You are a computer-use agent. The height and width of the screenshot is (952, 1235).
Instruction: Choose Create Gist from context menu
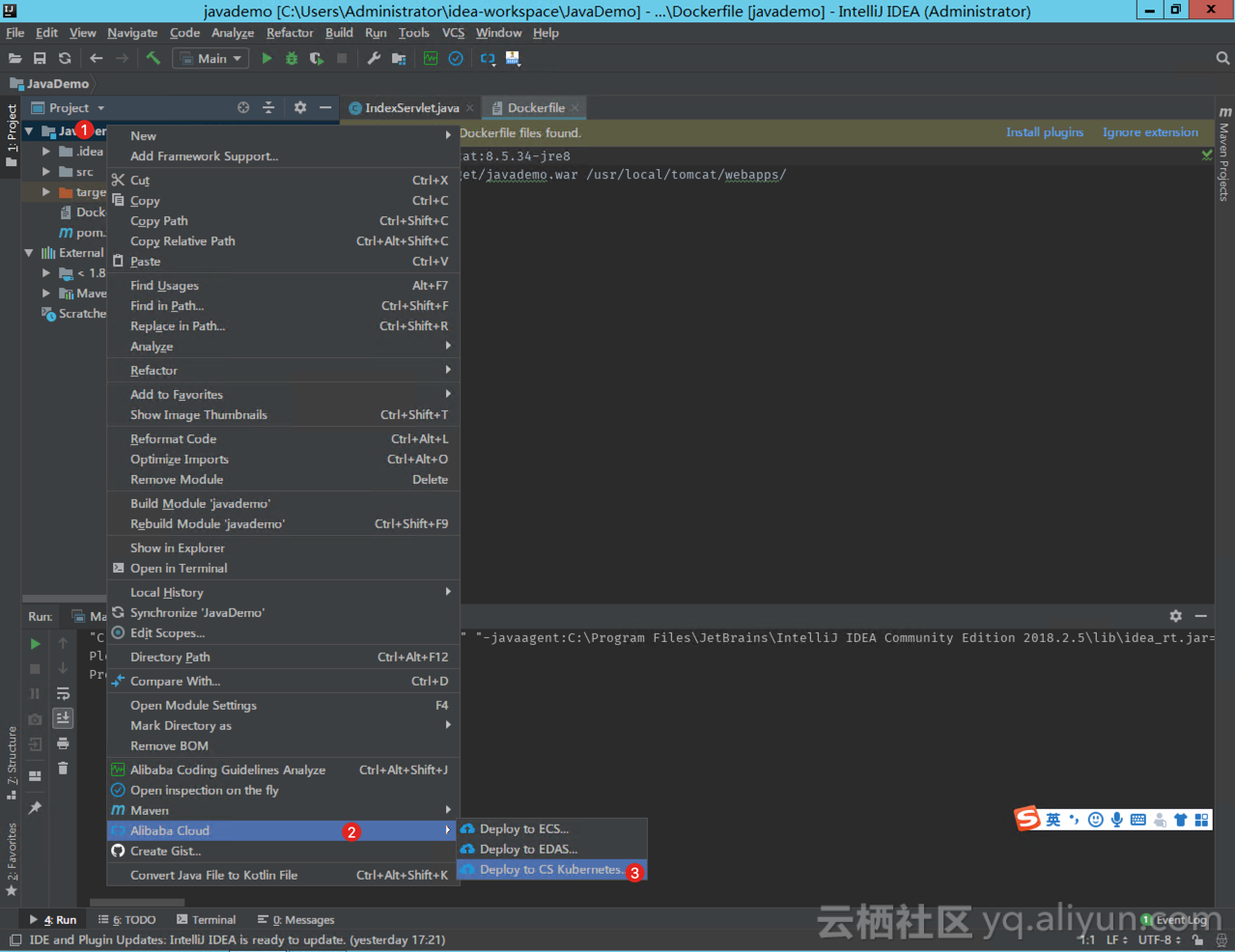(283, 852)
